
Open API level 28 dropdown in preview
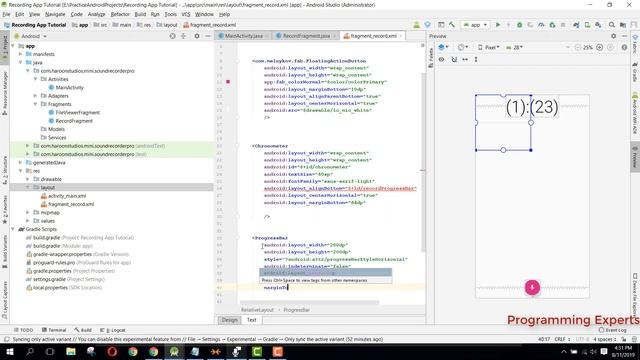515,47
